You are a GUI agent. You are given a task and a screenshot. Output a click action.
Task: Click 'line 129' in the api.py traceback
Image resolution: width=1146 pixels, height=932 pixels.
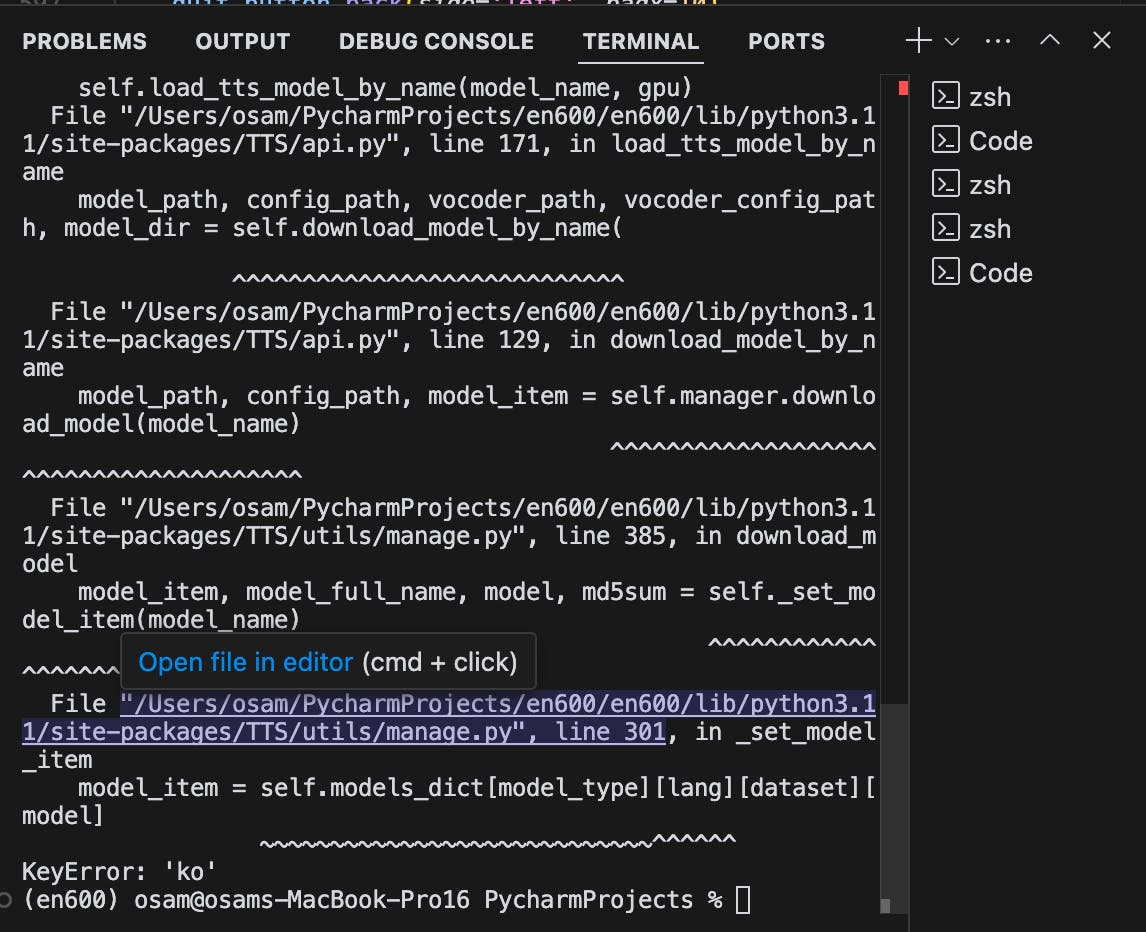click(484, 339)
